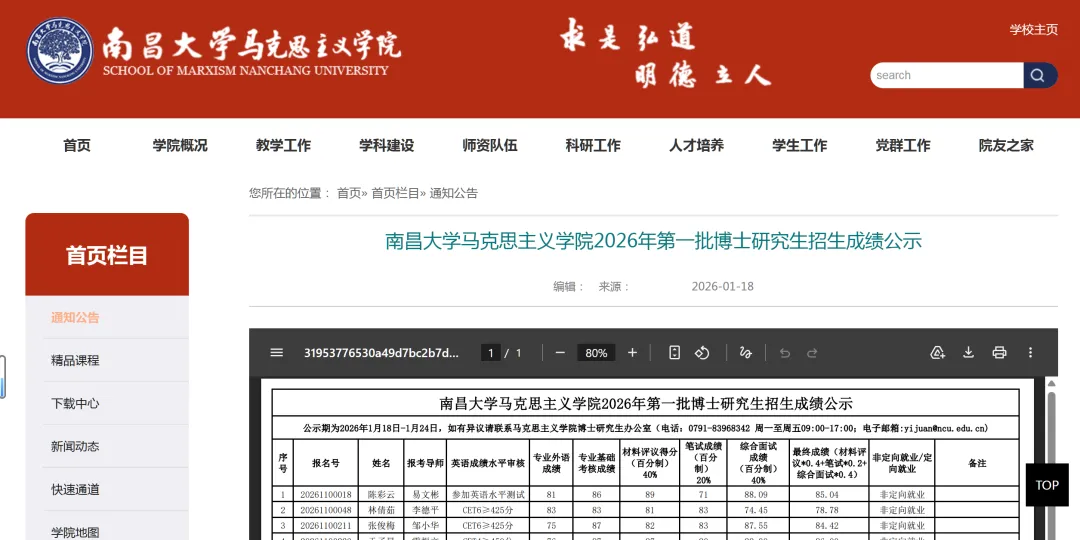Open the PDF viewer sidebar menu icon
Image resolution: width=1080 pixels, height=540 pixels.
277,353
